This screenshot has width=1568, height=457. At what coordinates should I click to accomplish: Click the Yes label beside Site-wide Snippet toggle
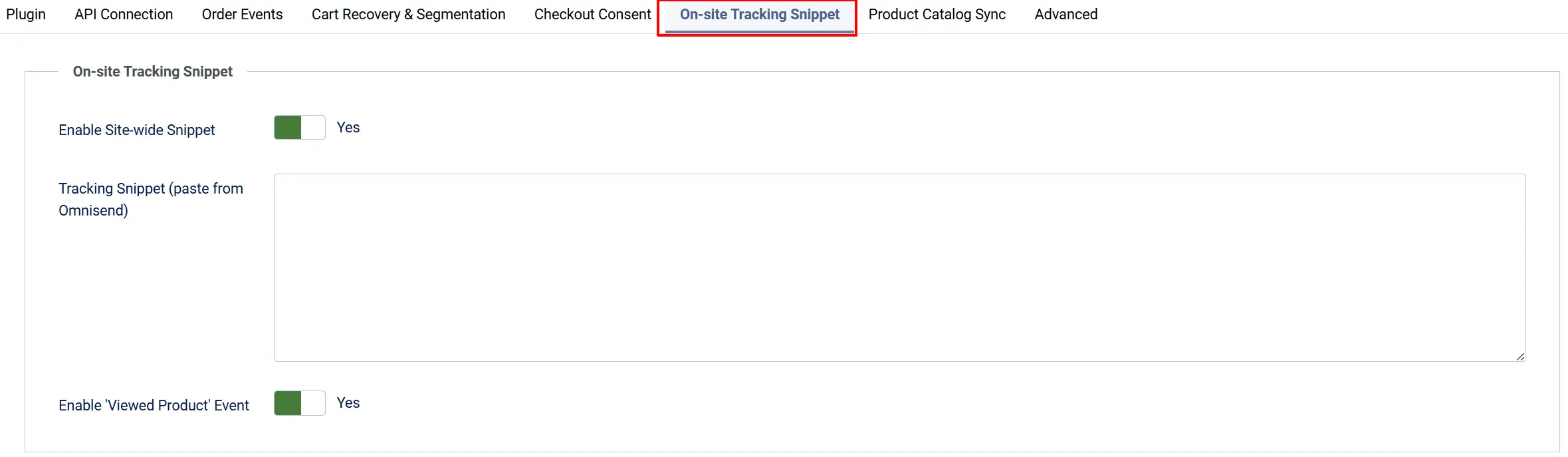coord(348,128)
